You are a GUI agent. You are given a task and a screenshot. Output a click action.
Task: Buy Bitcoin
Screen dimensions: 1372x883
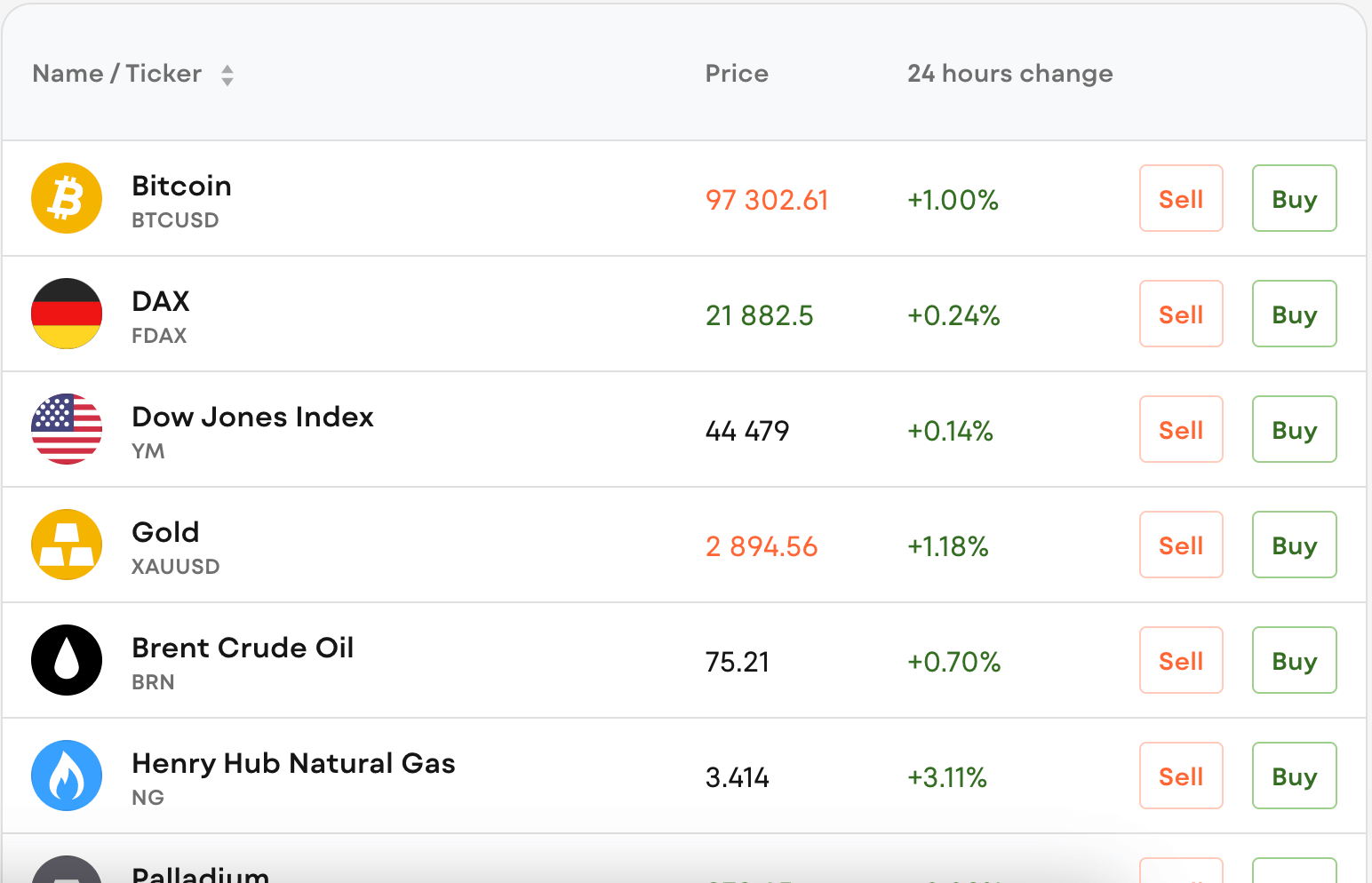[x=1295, y=198]
